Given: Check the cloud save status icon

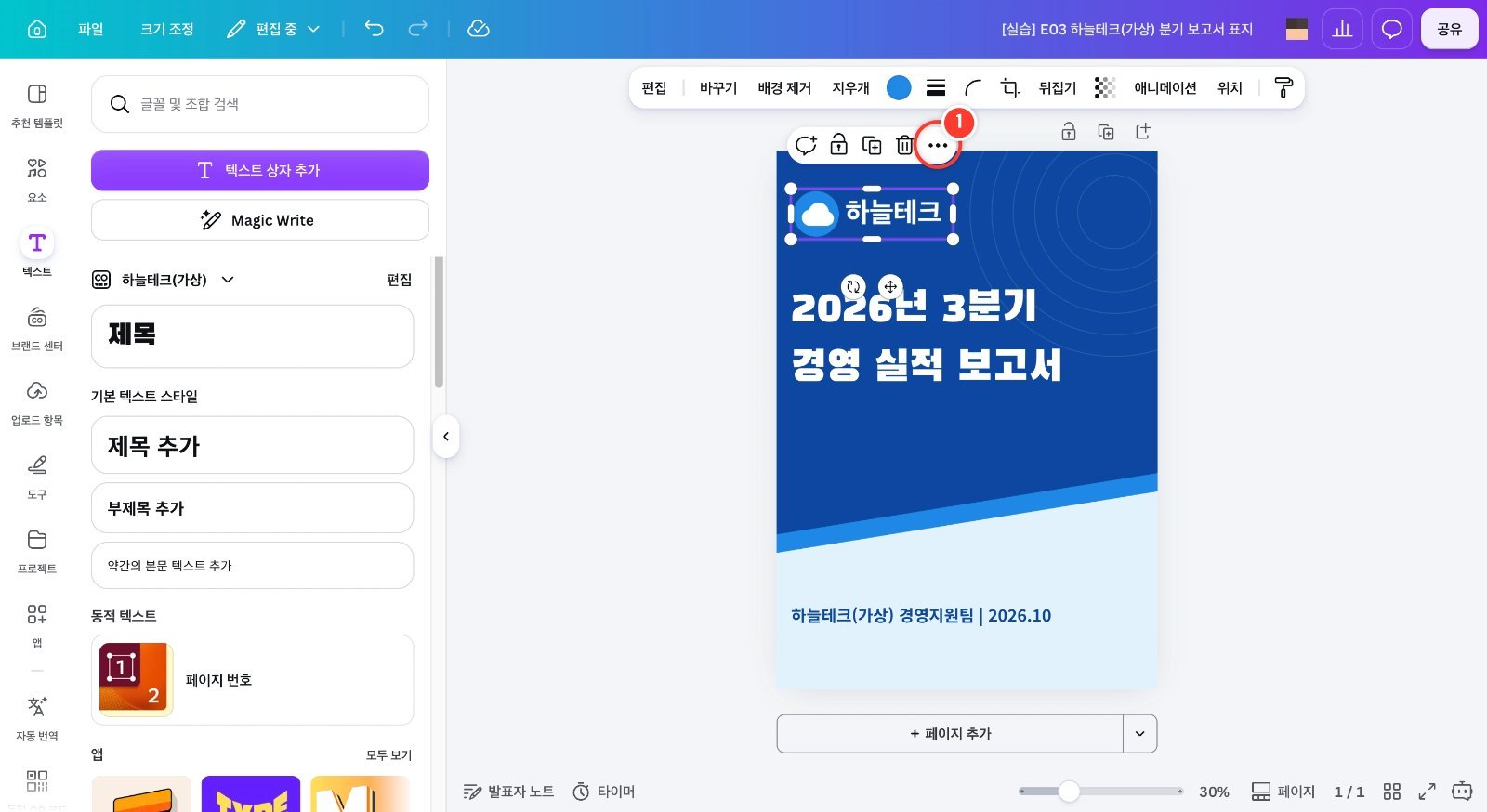Looking at the screenshot, I should tap(479, 29).
